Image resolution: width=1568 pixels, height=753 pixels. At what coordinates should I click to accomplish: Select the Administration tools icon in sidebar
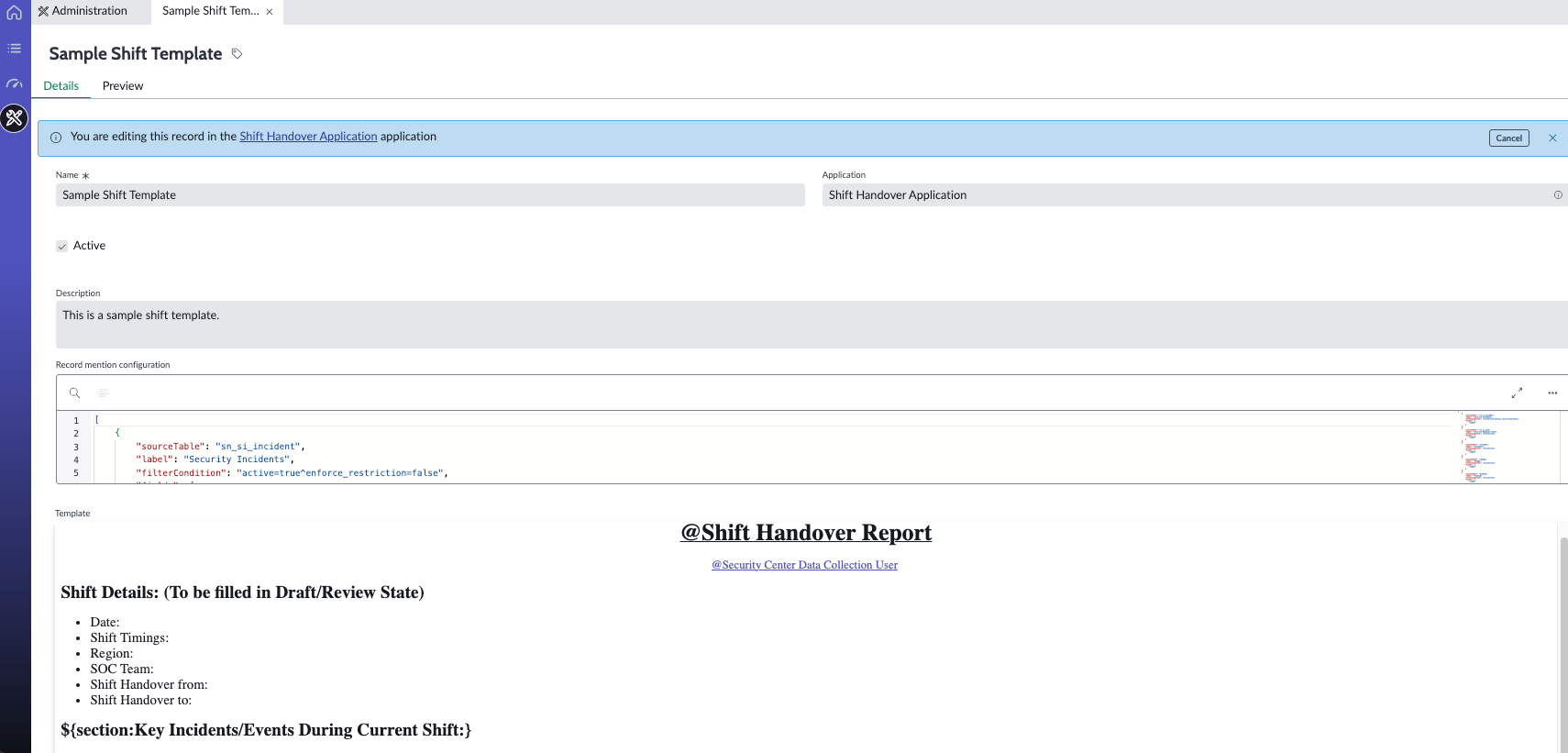click(15, 118)
